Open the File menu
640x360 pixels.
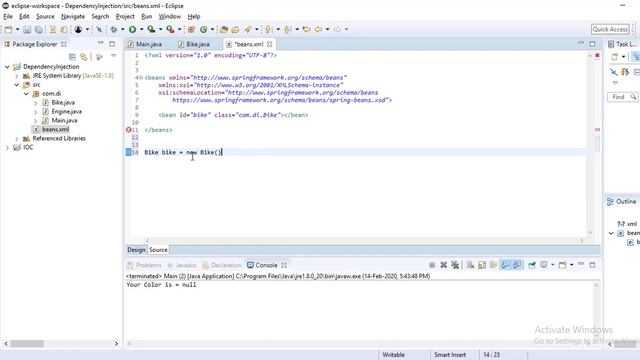tap(8, 16)
